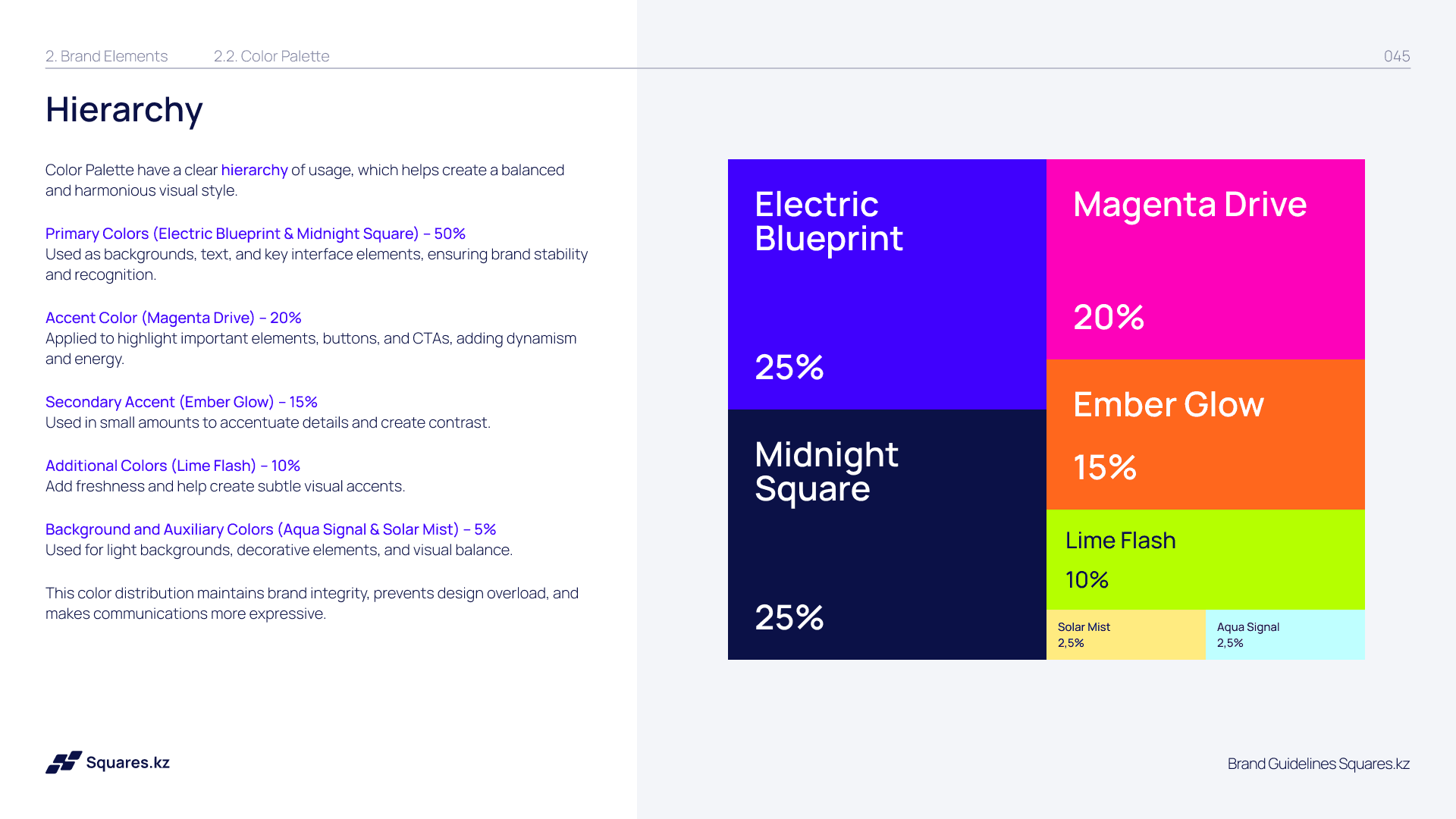Viewport: 1456px width, 819px height.
Task: Click the highlighted 'hierarchy' word link
Action: (254, 170)
